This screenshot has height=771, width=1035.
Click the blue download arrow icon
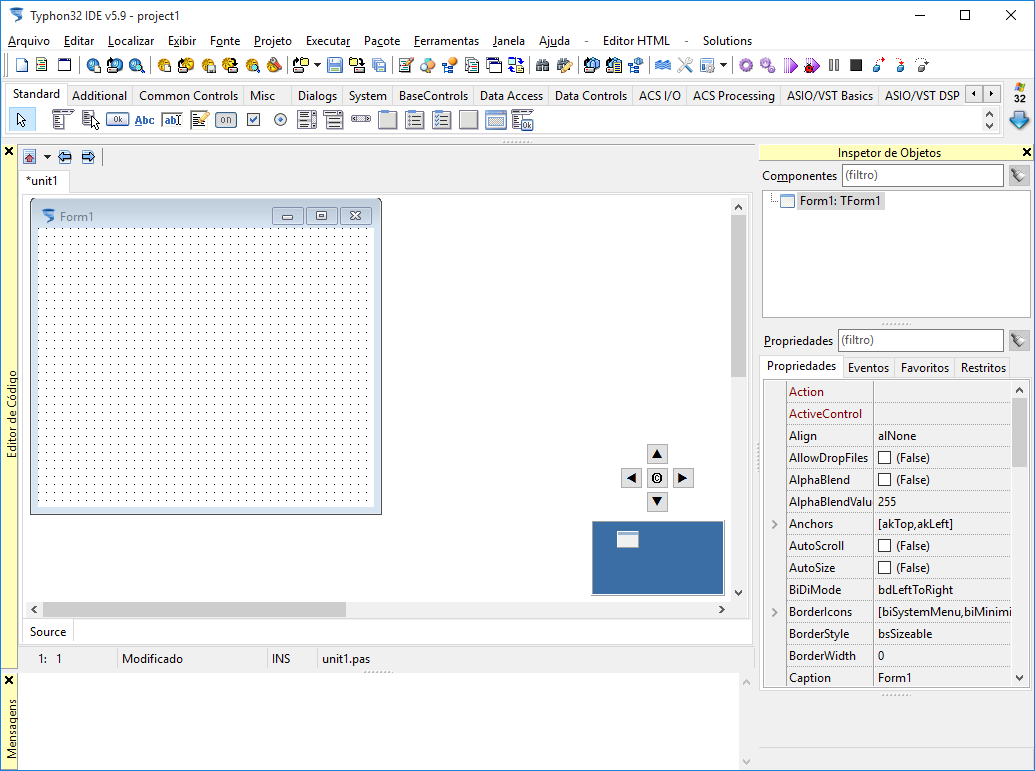[x=1019, y=120]
